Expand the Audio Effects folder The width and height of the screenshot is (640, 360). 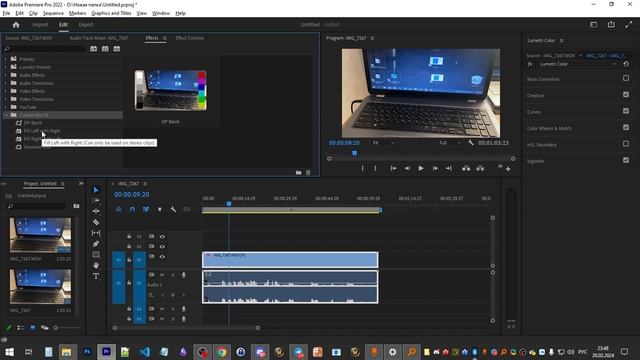6,75
